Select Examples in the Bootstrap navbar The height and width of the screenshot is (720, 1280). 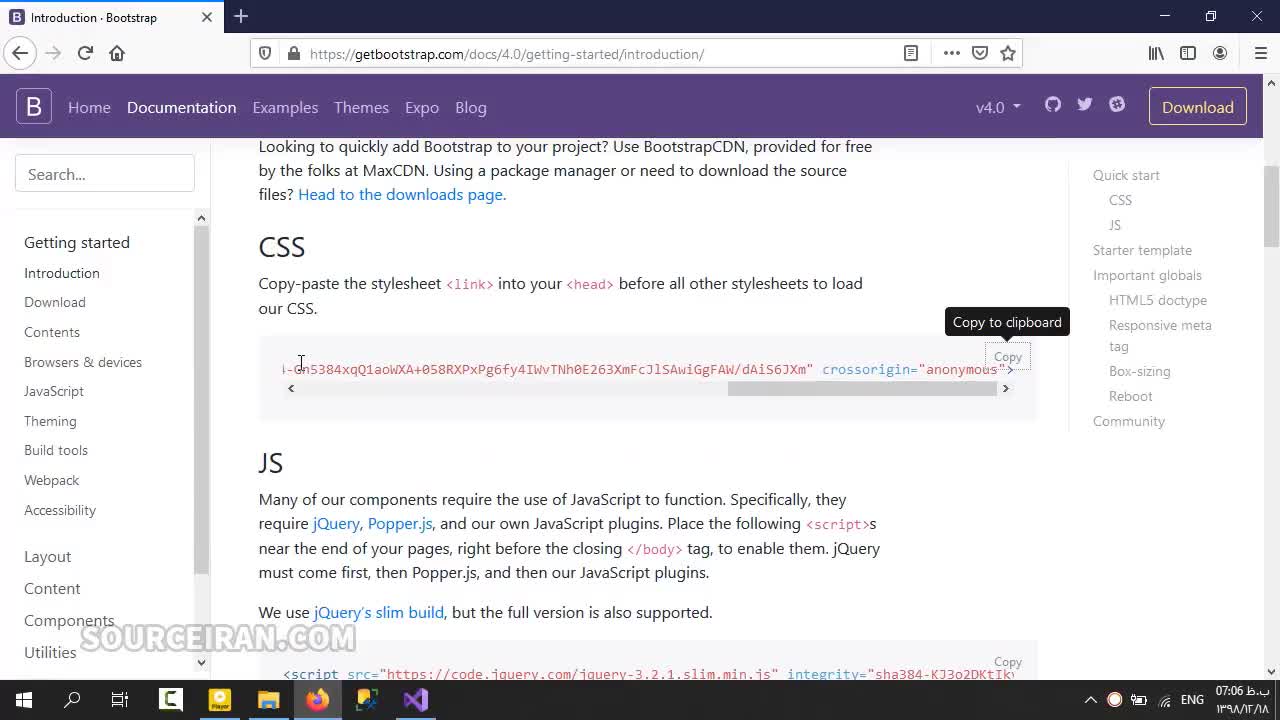click(285, 107)
